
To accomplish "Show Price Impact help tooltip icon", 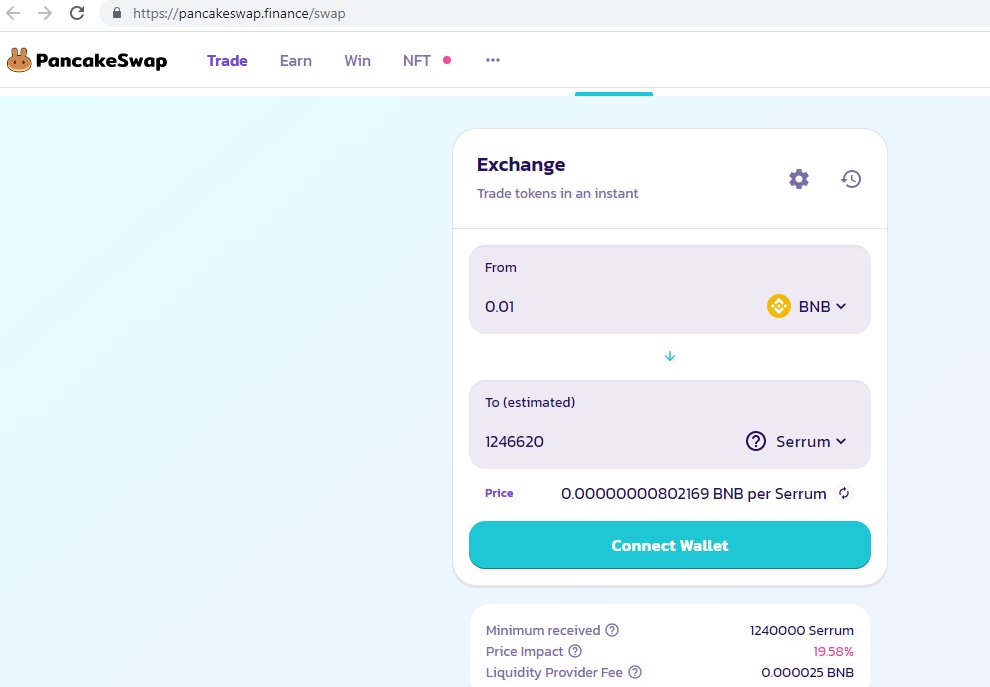I will [575, 650].
